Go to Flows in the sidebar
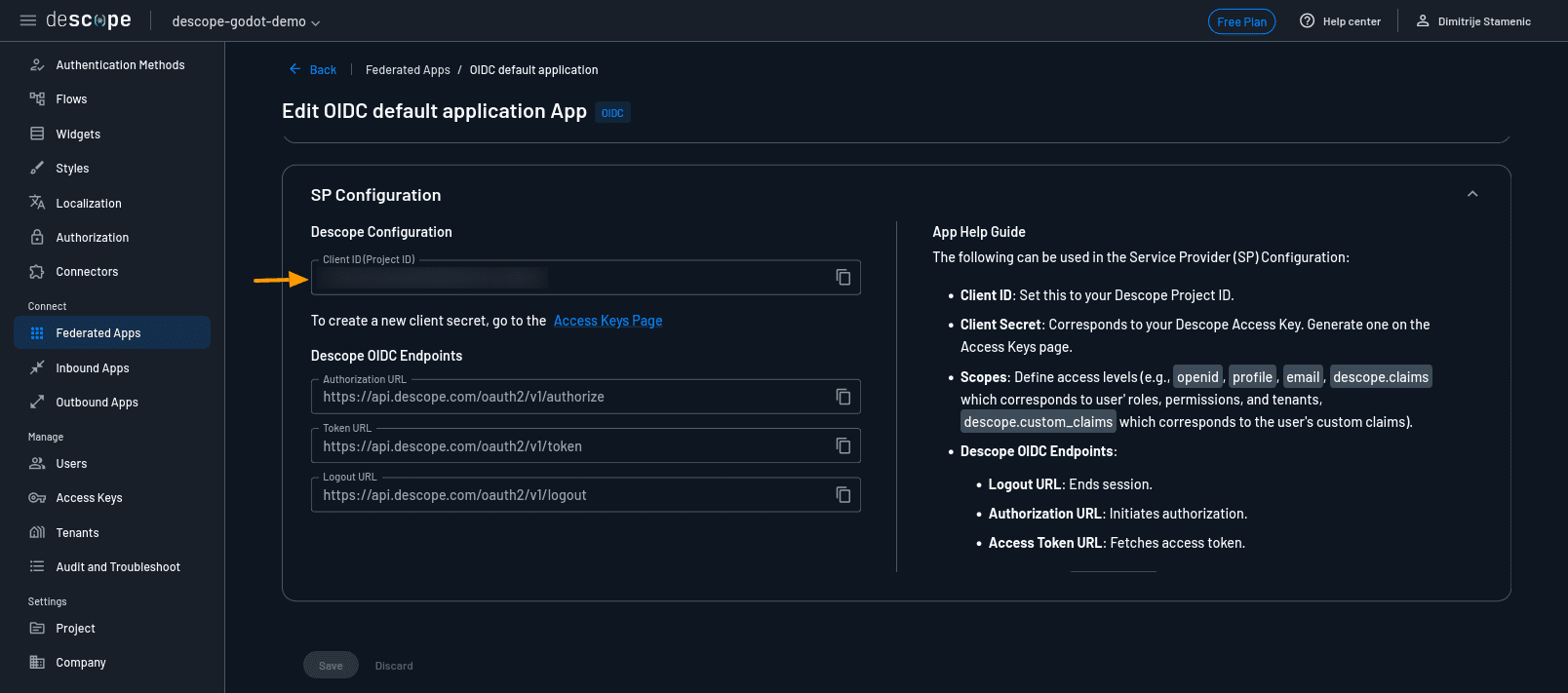 71,99
